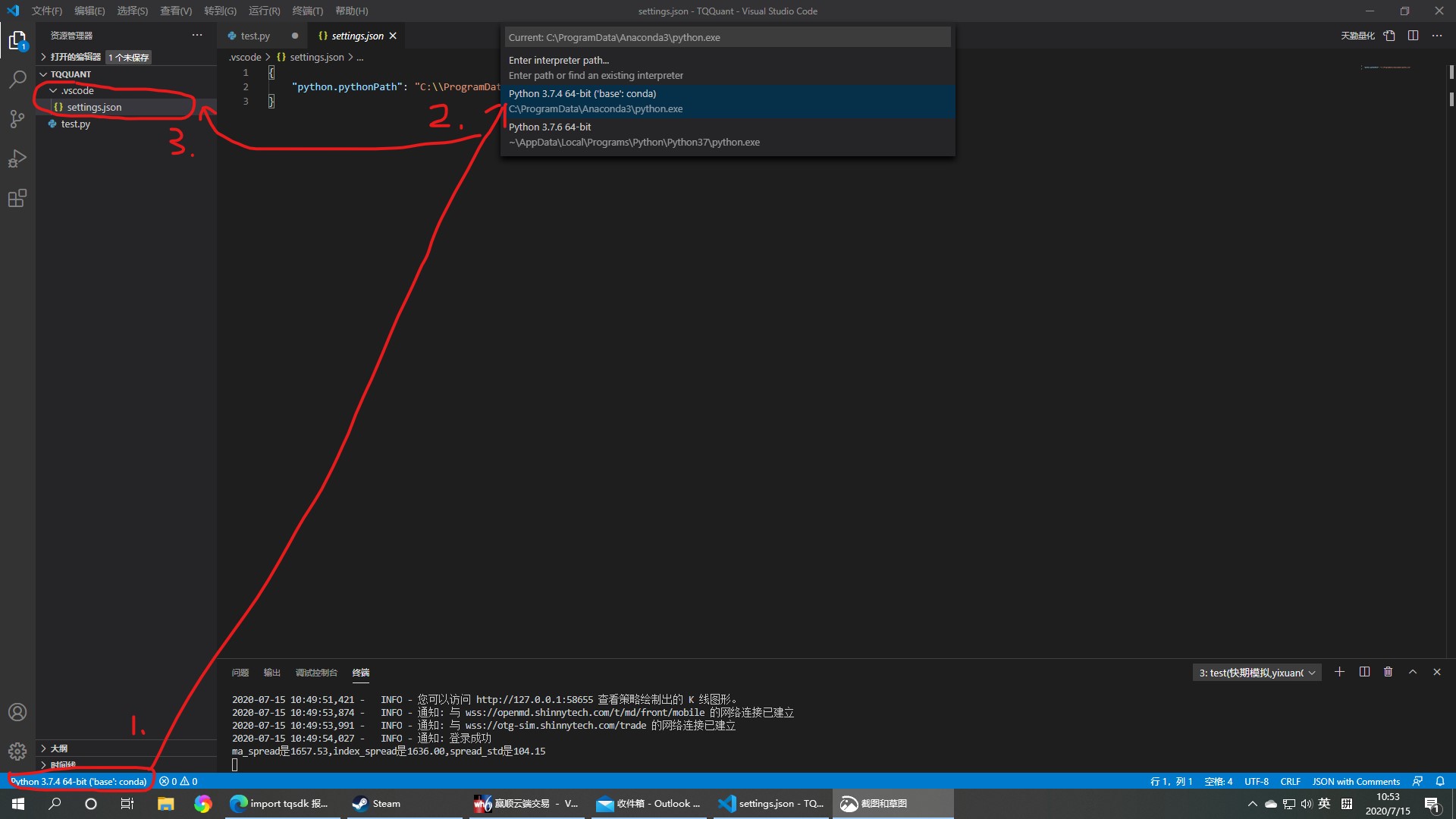1456x819 pixels.
Task: Click the errors and warnings status indicator
Action: click(x=178, y=781)
